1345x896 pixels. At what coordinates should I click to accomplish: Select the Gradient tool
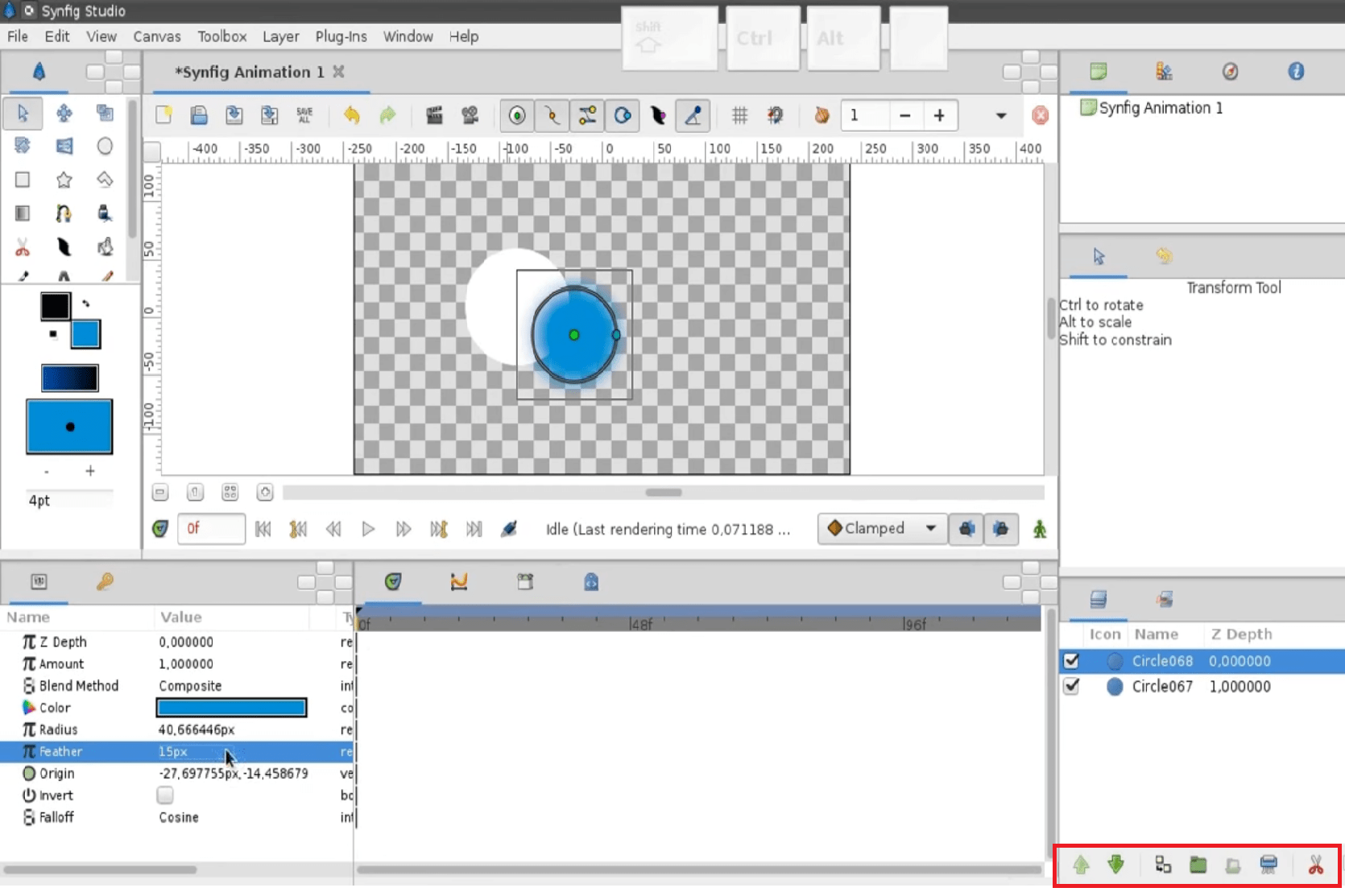[x=23, y=213]
